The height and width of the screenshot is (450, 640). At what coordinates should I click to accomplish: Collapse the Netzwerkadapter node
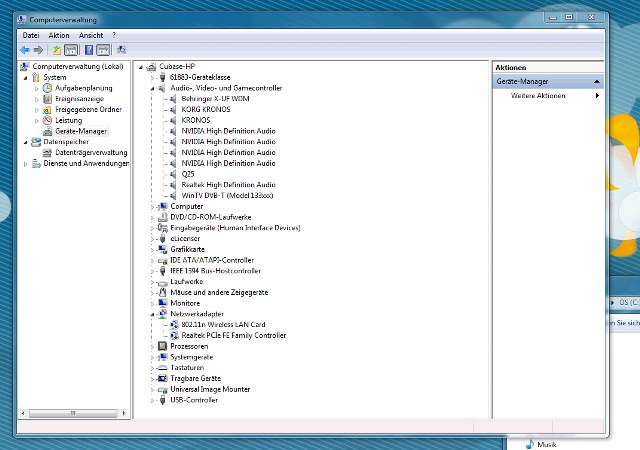click(x=152, y=314)
